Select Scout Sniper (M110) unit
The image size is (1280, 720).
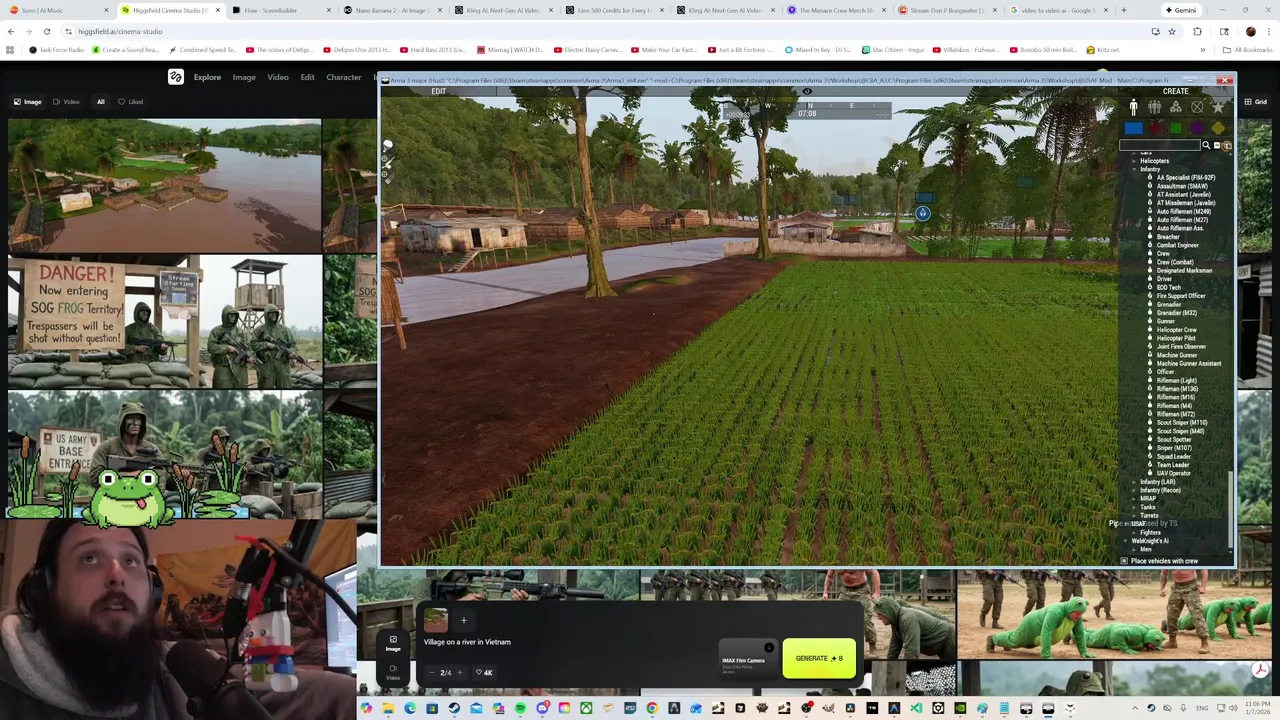click(x=1181, y=422)
